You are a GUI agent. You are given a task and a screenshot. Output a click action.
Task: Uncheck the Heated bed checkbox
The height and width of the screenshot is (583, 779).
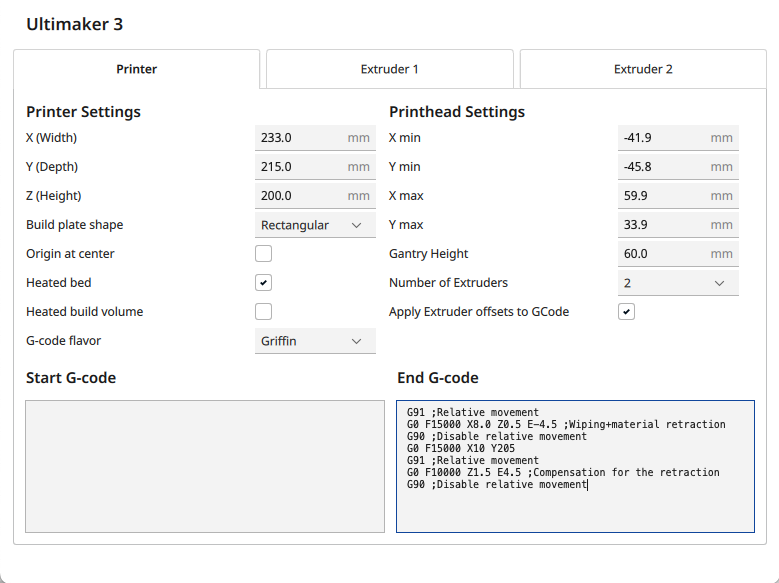click(264, 283)
